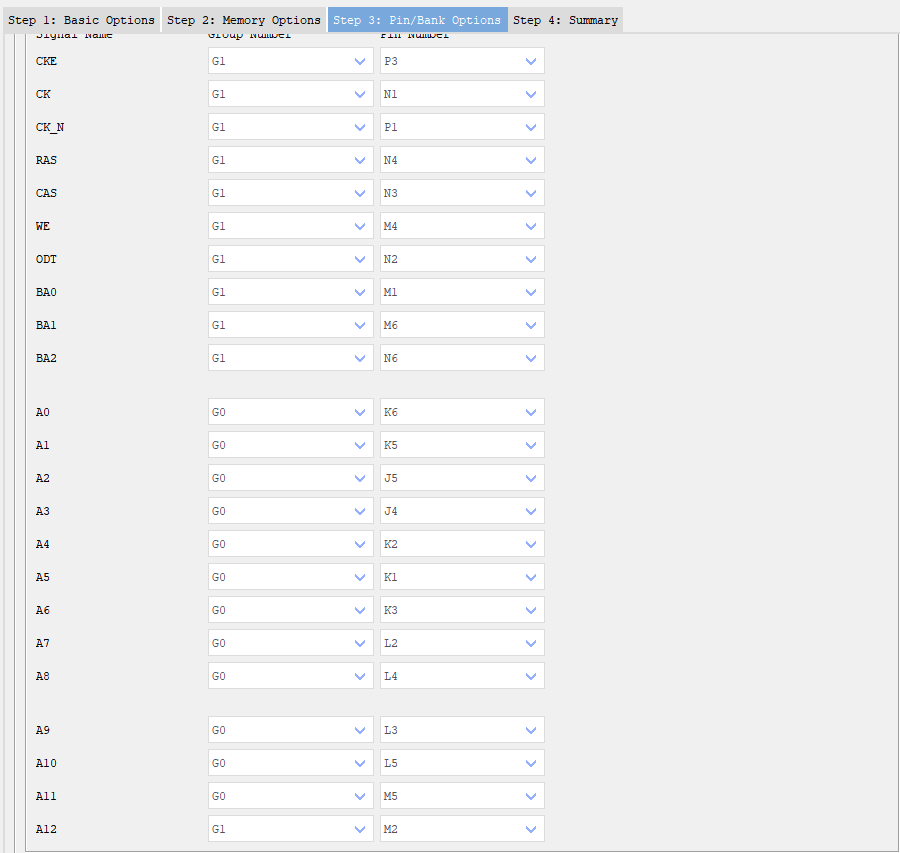Open BA1 group number dropdown
900x853 pixels.
pos(290,325)
